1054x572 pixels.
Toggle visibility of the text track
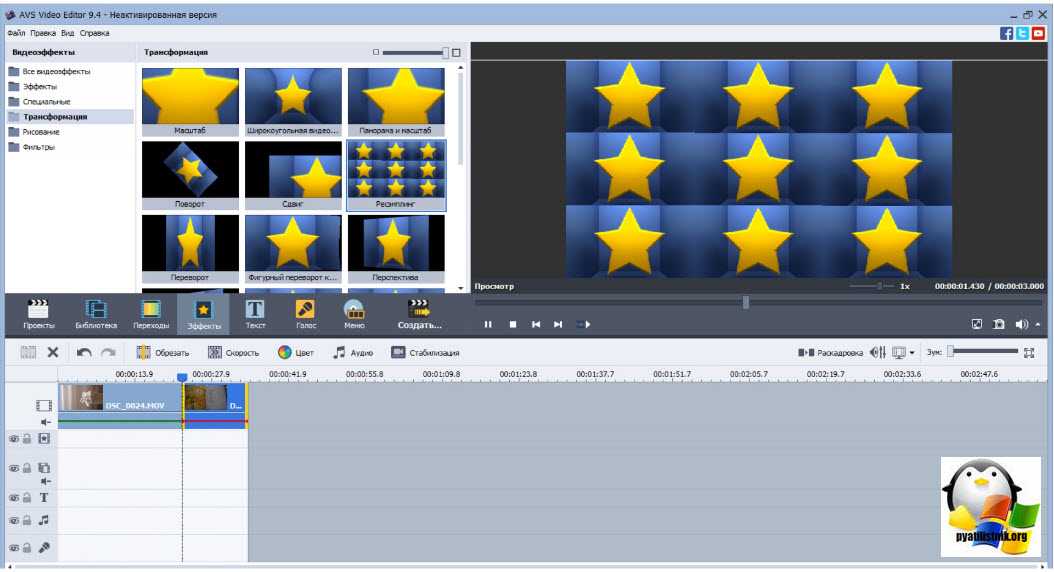pos(14,498)
